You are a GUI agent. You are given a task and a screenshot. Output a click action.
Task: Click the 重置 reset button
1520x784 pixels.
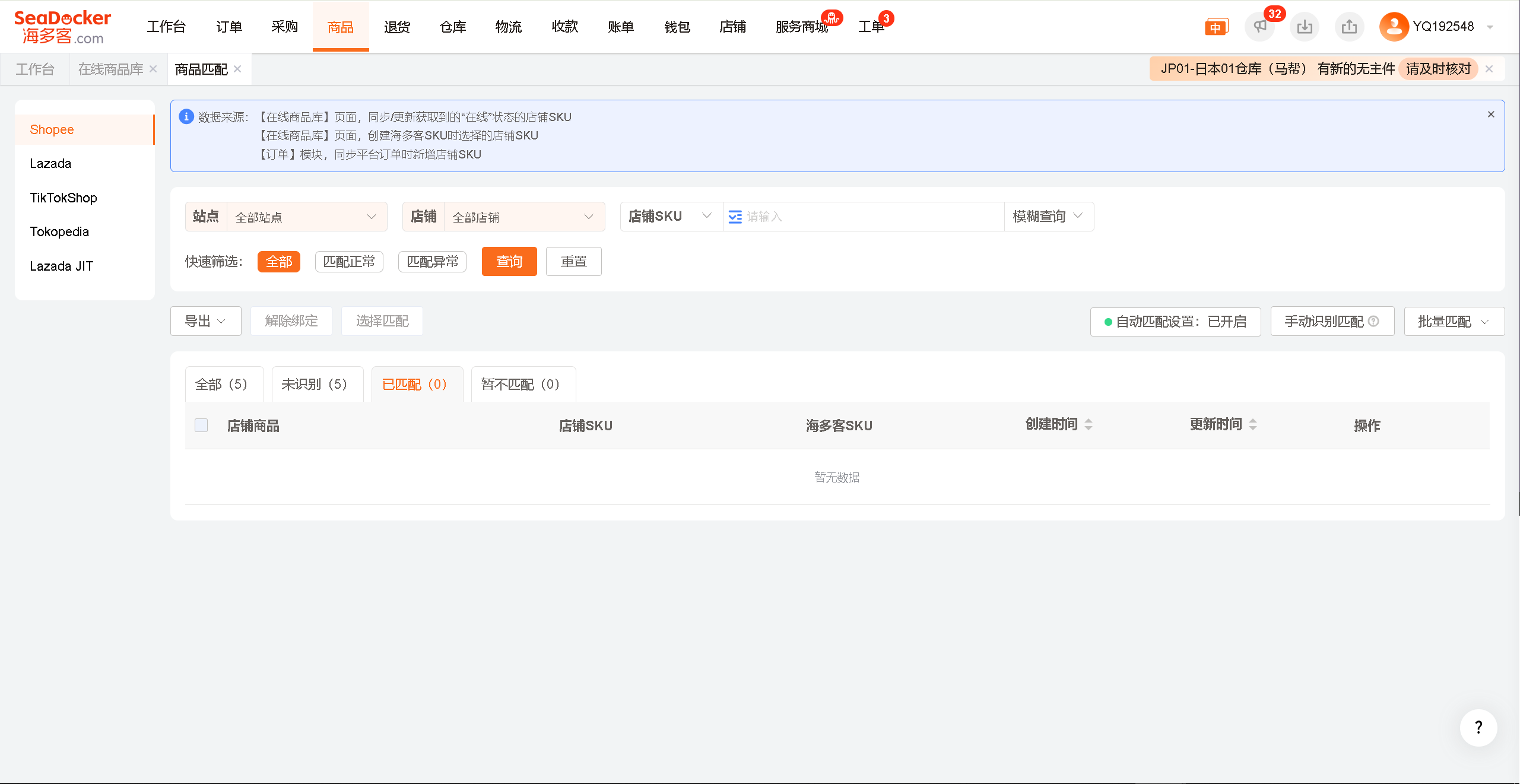tap(573, 262)
